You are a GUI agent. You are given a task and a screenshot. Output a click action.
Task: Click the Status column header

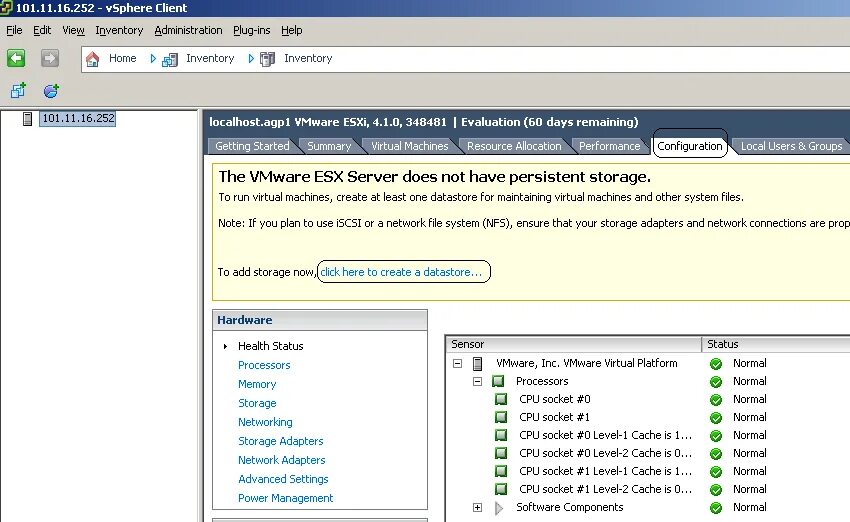pos(776,344)
